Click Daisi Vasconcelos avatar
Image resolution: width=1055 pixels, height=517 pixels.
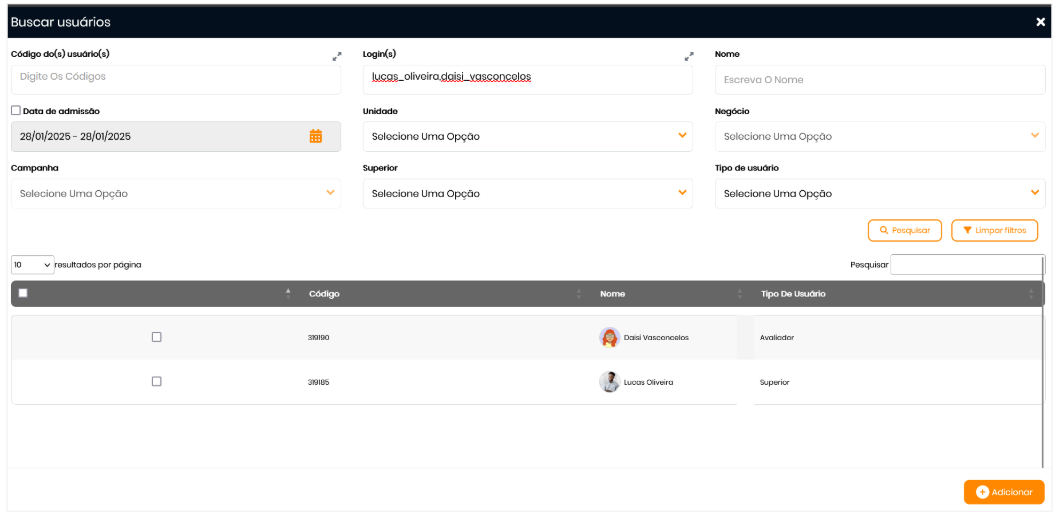point(609,338)
